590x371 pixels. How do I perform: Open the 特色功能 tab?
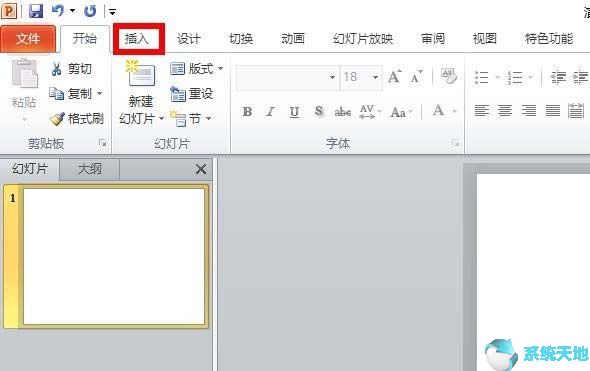click(x=549, y=38)
